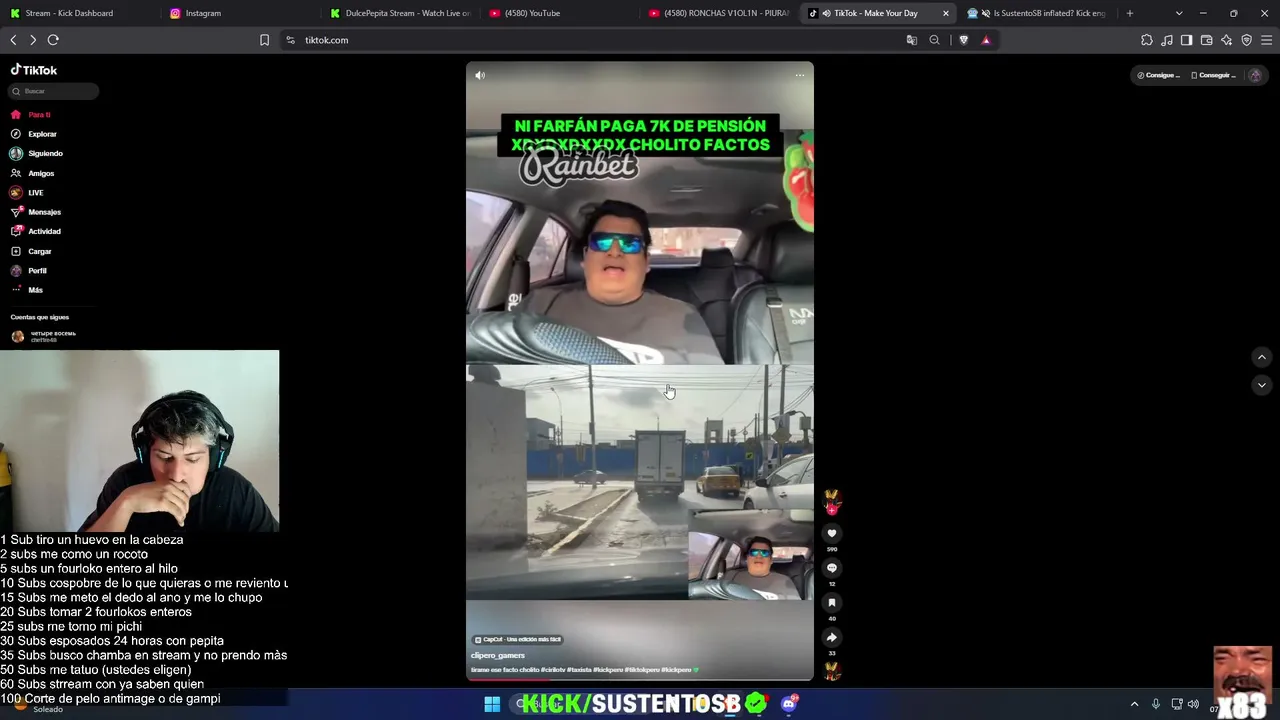Show hidden system tray icons

pyautogui.click(x=1134, y=704)
